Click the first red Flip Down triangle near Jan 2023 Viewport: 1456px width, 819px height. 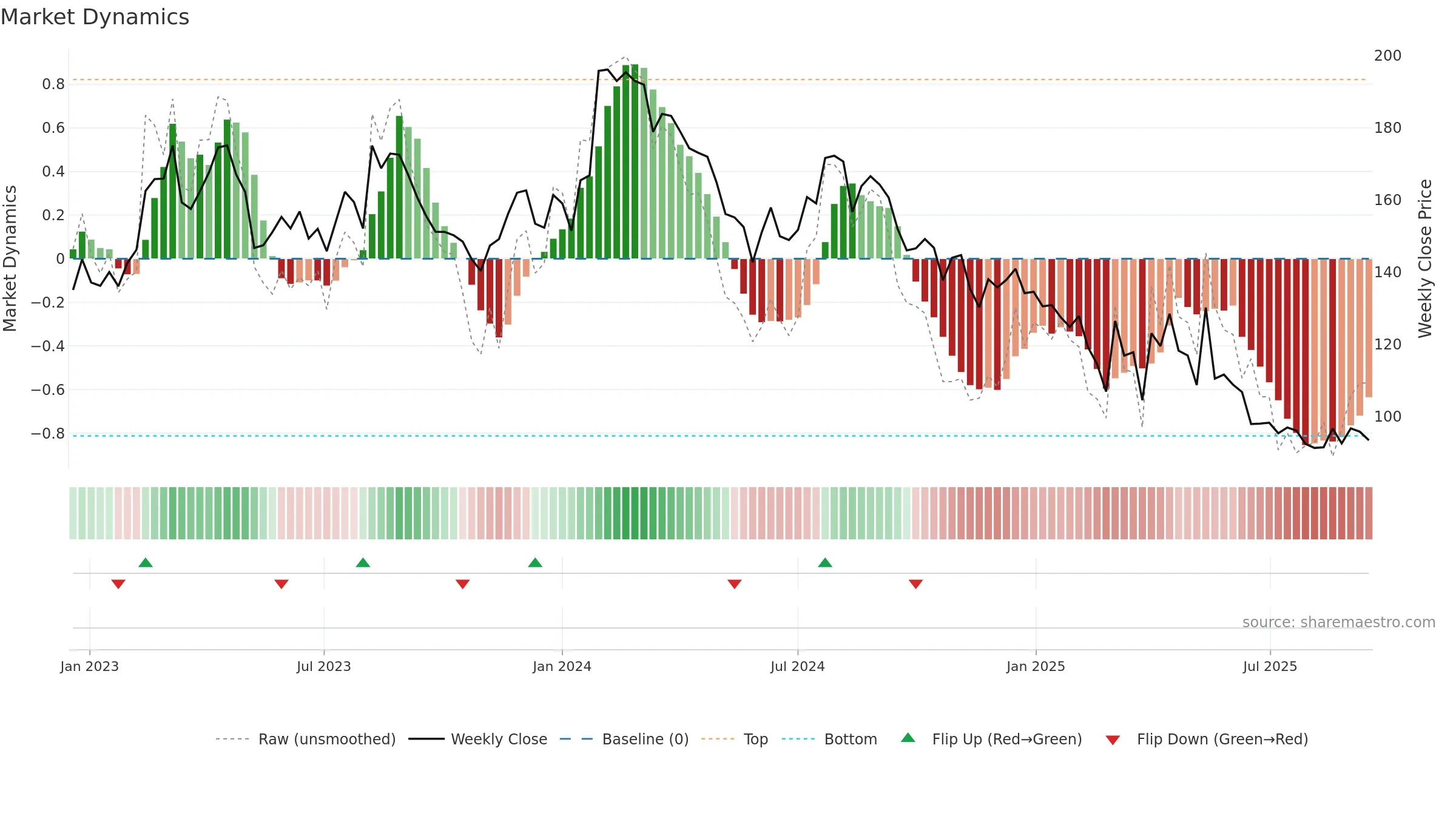(118, 584)
